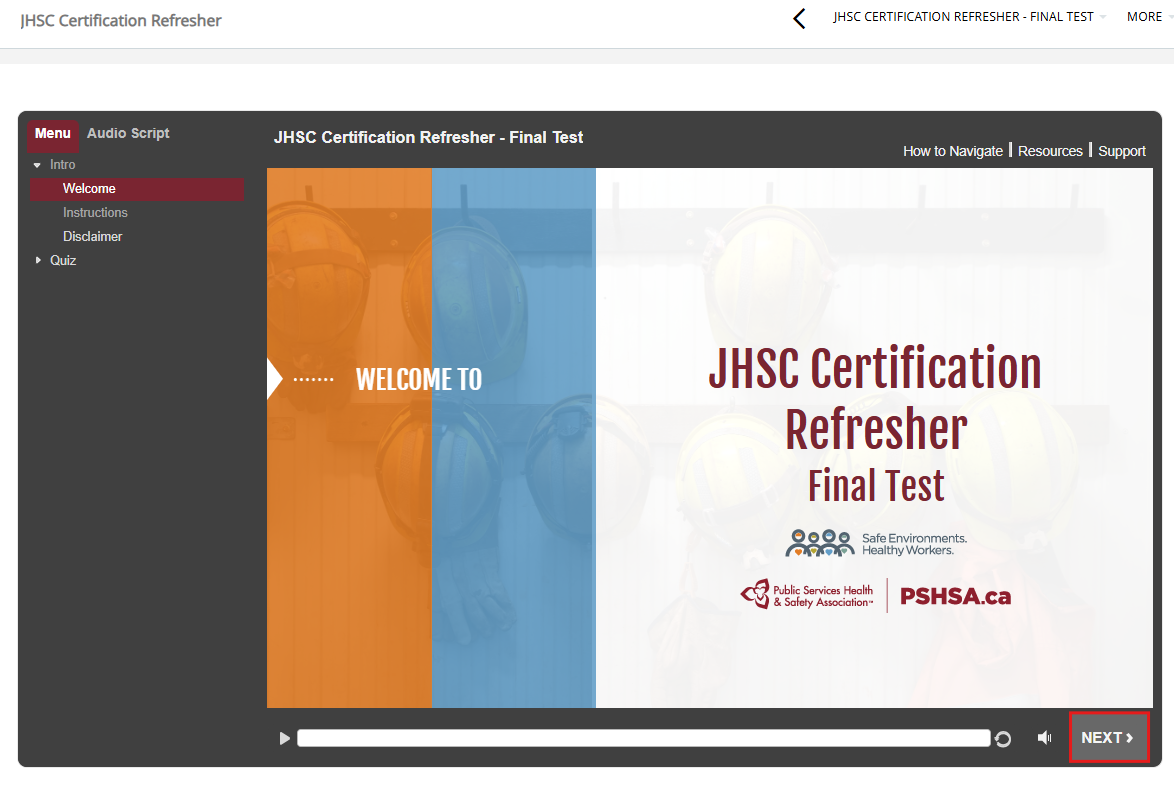Play the slide audio with the play button
Screen dimensions: 1174x785
(x=285, y=739)
